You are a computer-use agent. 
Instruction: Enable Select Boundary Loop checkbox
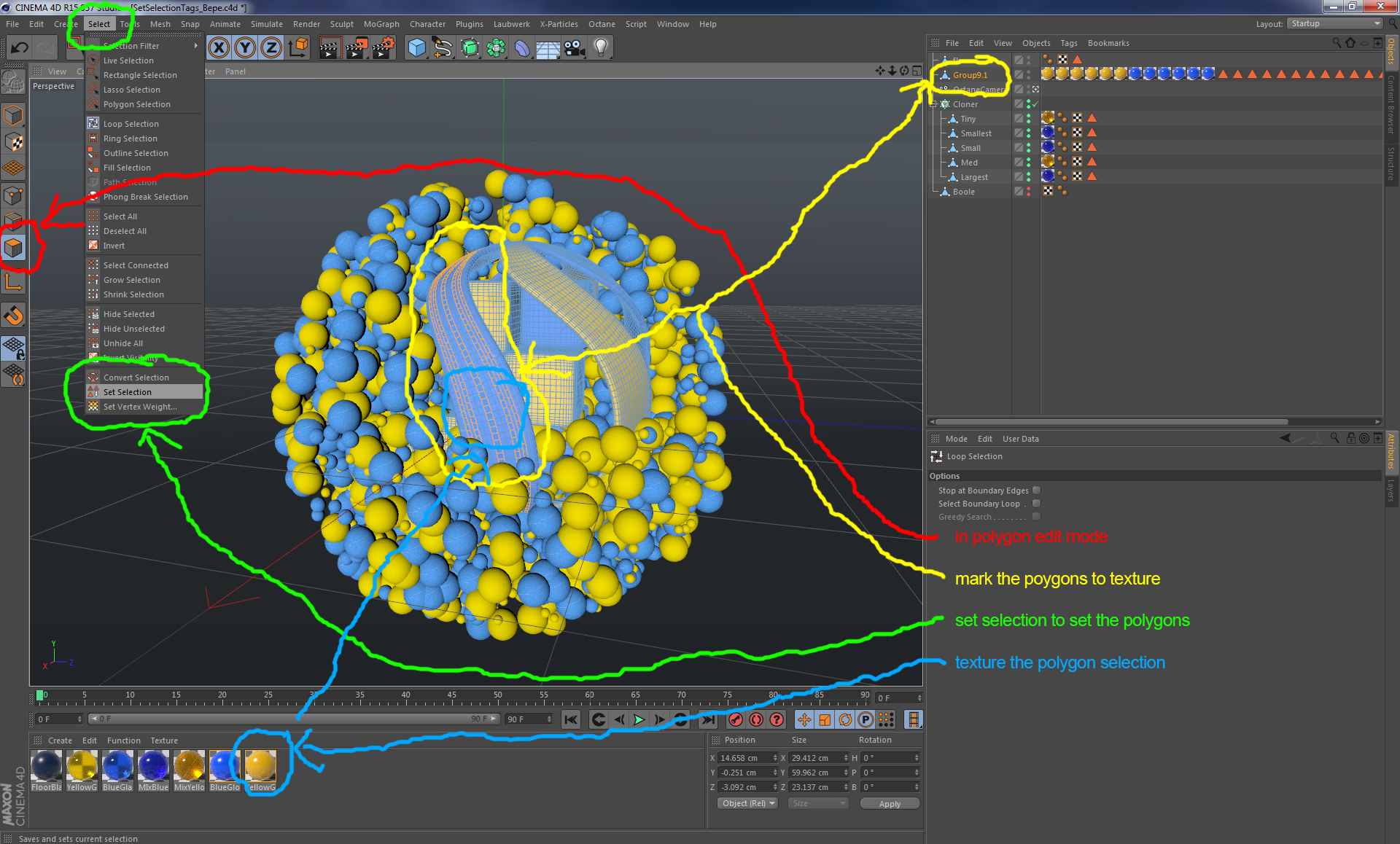tap(1036, 504)
